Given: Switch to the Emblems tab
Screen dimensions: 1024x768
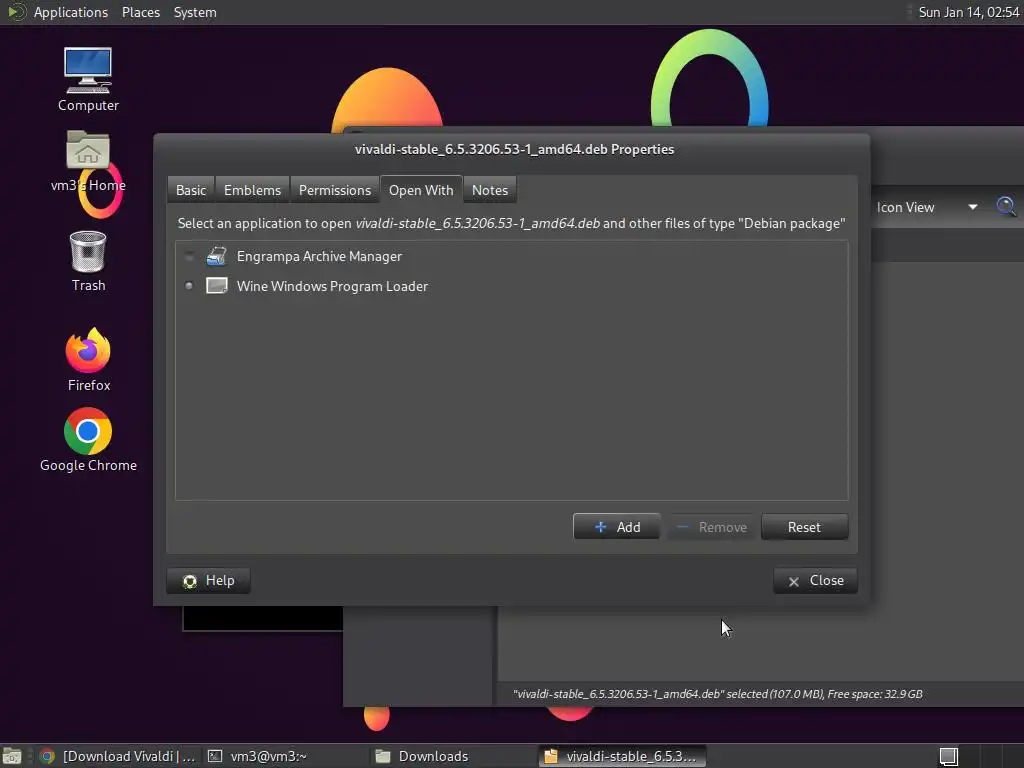Looking at the screenshot, I should click(252, 190).
